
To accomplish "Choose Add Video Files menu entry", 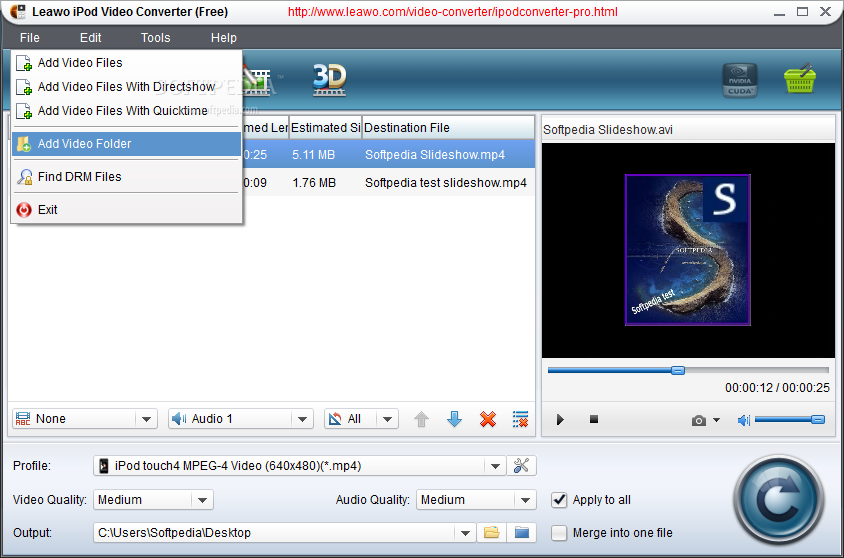I will pos(126,63).
